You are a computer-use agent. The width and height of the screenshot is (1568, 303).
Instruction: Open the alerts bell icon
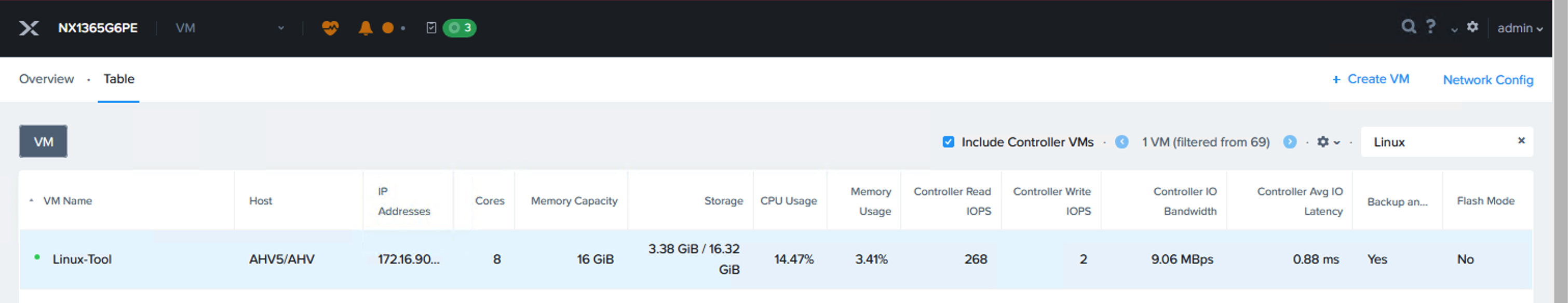365,28
